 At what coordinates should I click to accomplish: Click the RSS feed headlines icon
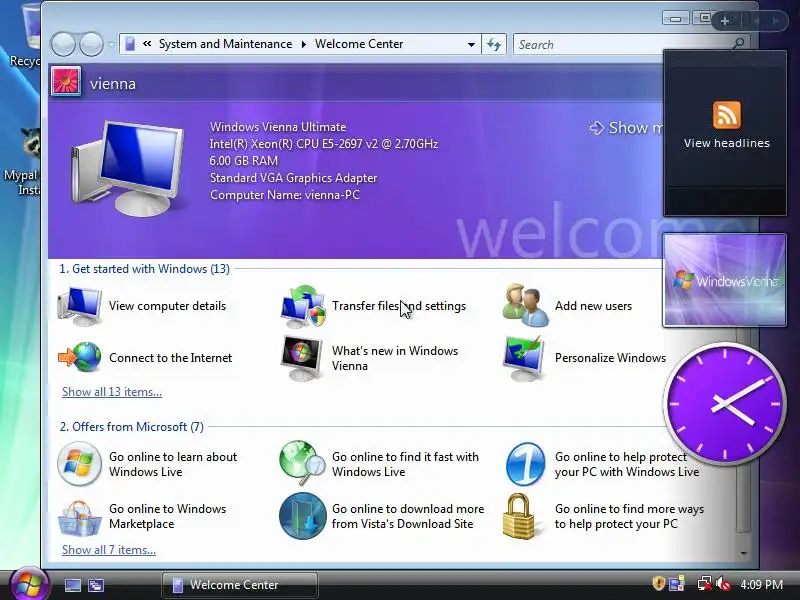(727, 115)
